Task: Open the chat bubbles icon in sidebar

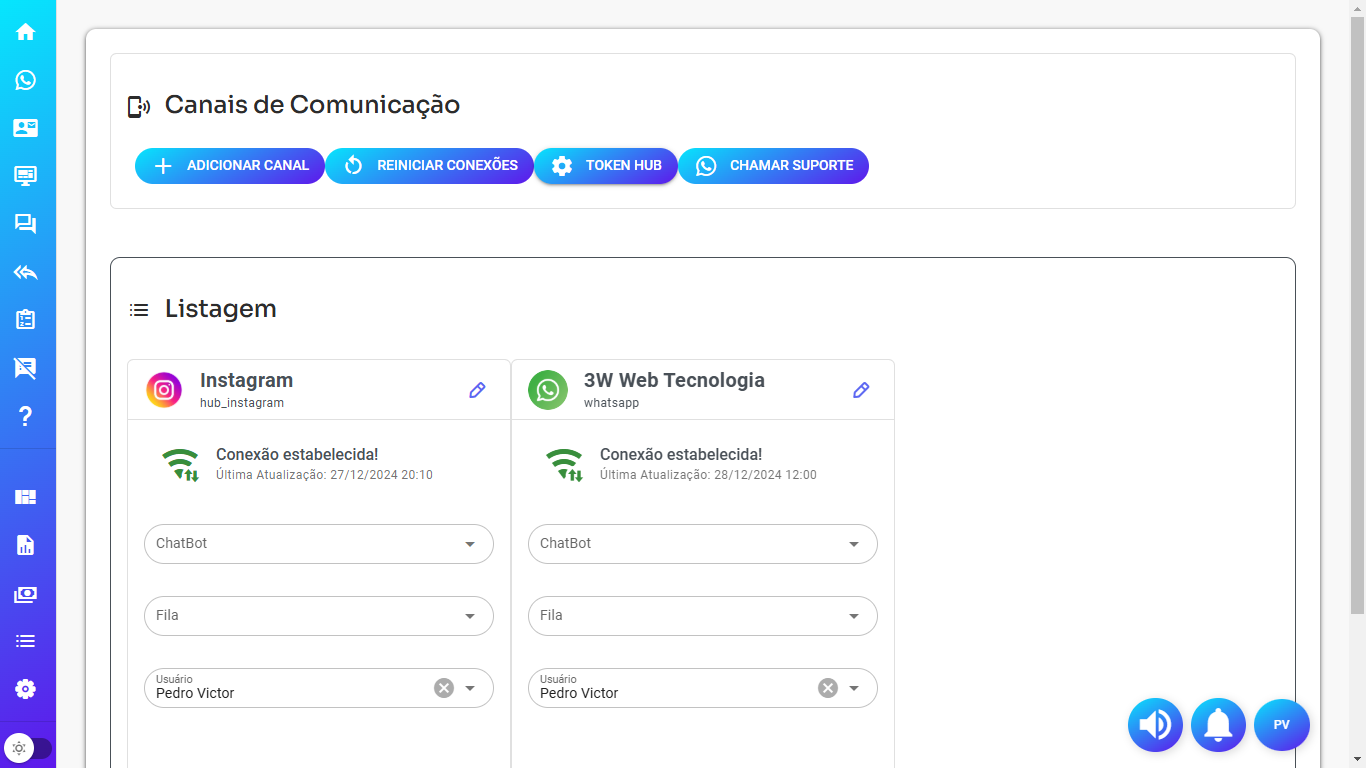Action: click(26, 224)
